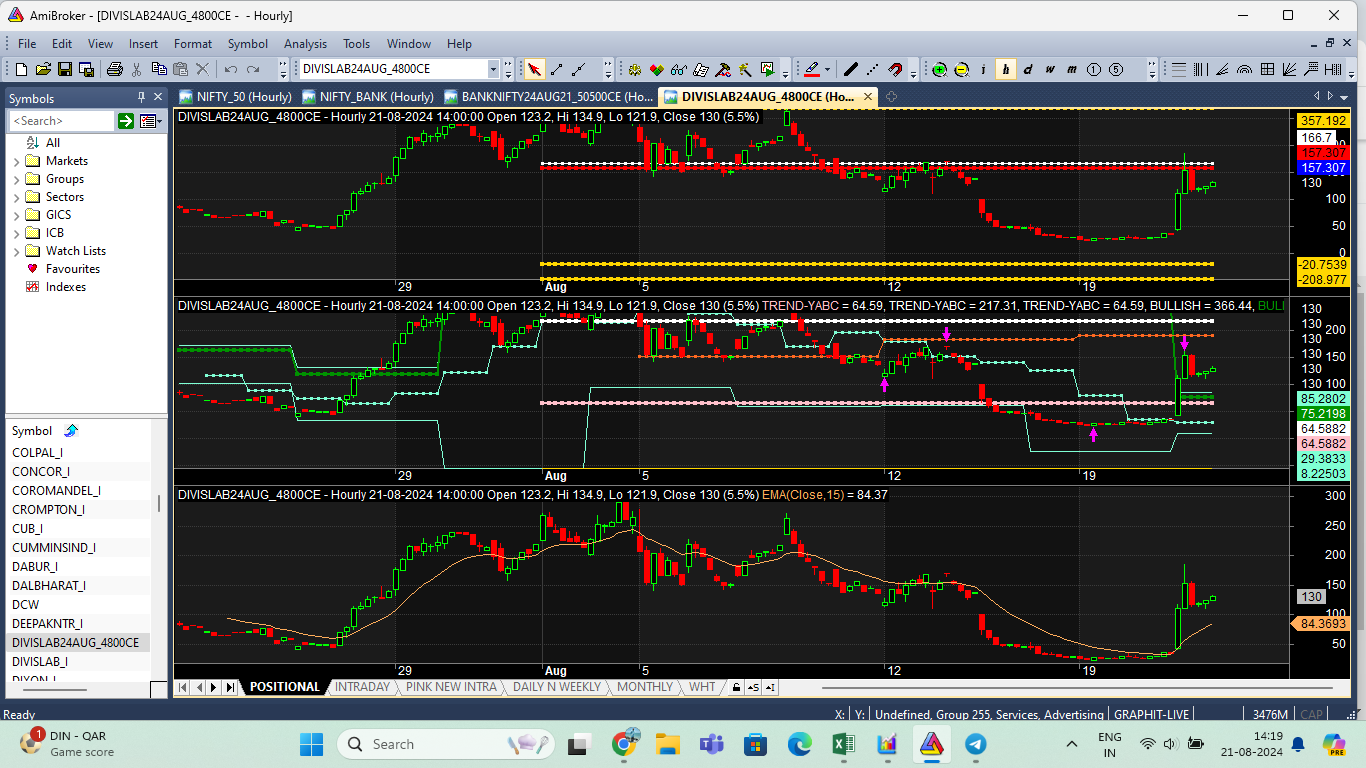Image resolution: width=1366 pixels, height=768 pixels.
Task: Open the Formula Editor icon
Action: (700, 69)
